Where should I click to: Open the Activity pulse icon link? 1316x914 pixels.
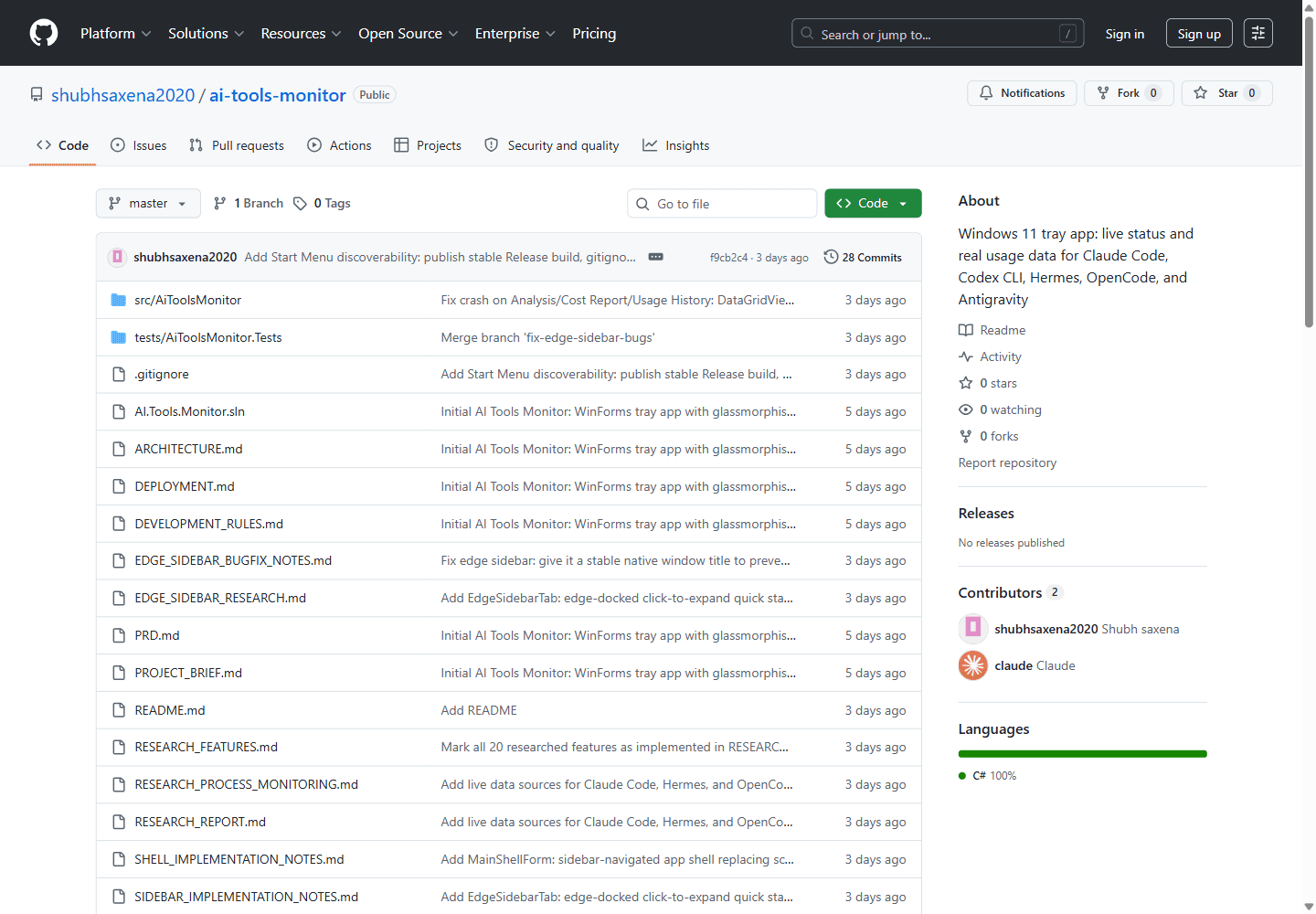pos(966,356)
